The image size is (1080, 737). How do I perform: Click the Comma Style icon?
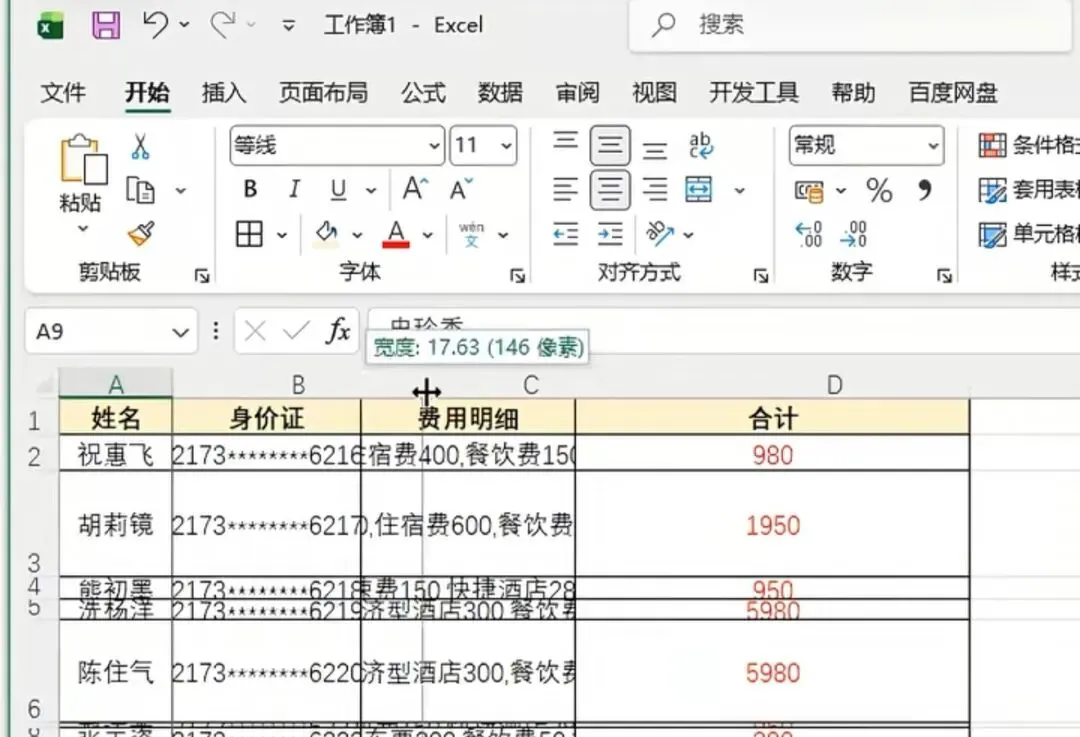tap(925, 189)
